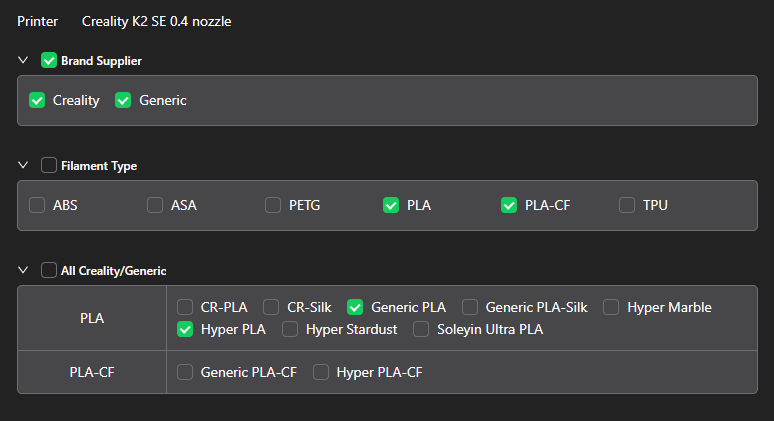Uncheck the Generic brand checkbox
This screenshot has width=774, height=421.
(124, 100)
